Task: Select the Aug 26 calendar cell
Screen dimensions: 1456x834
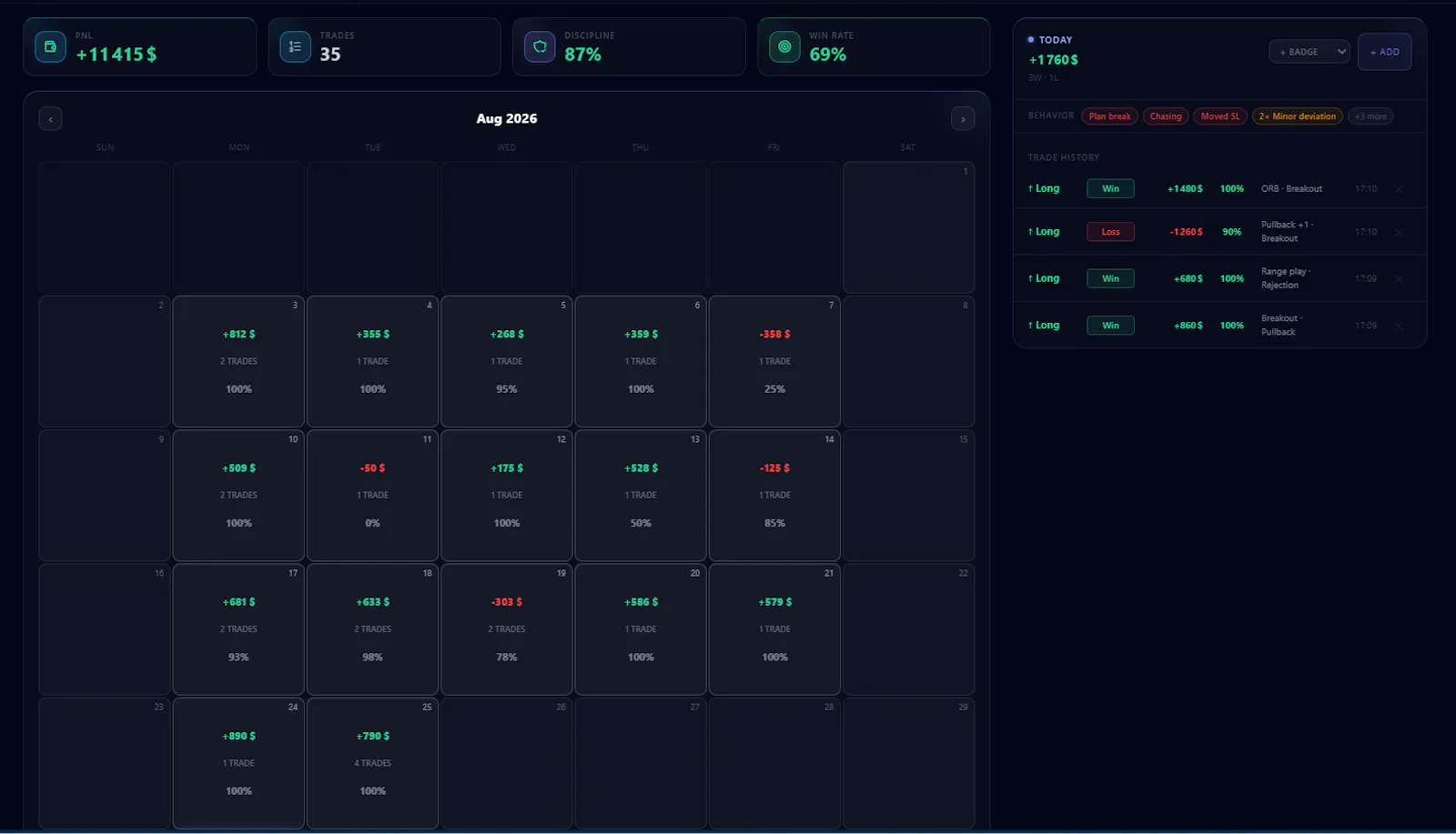Action: click(x=507, y=763)
